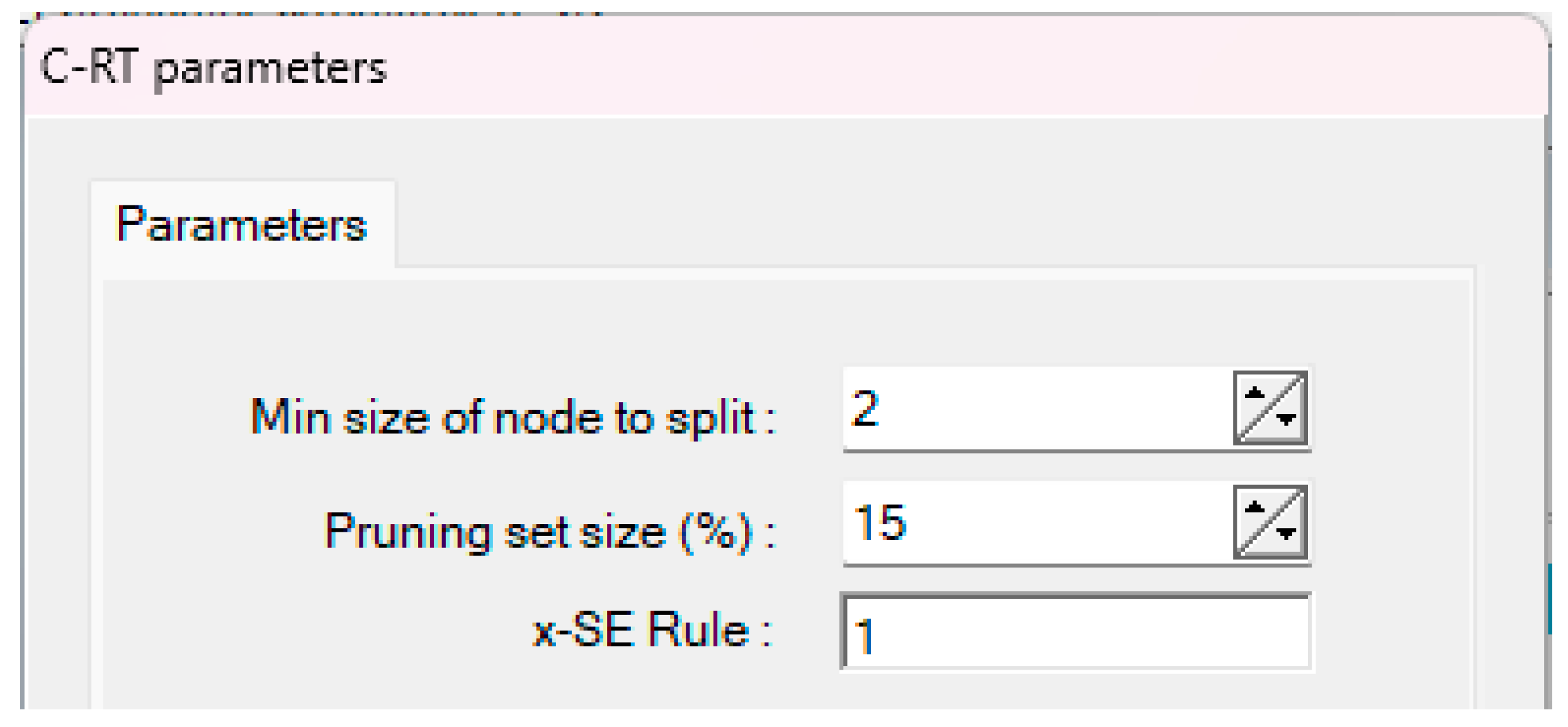Click the "C-RT" text in the window title

tap(88, 67)
